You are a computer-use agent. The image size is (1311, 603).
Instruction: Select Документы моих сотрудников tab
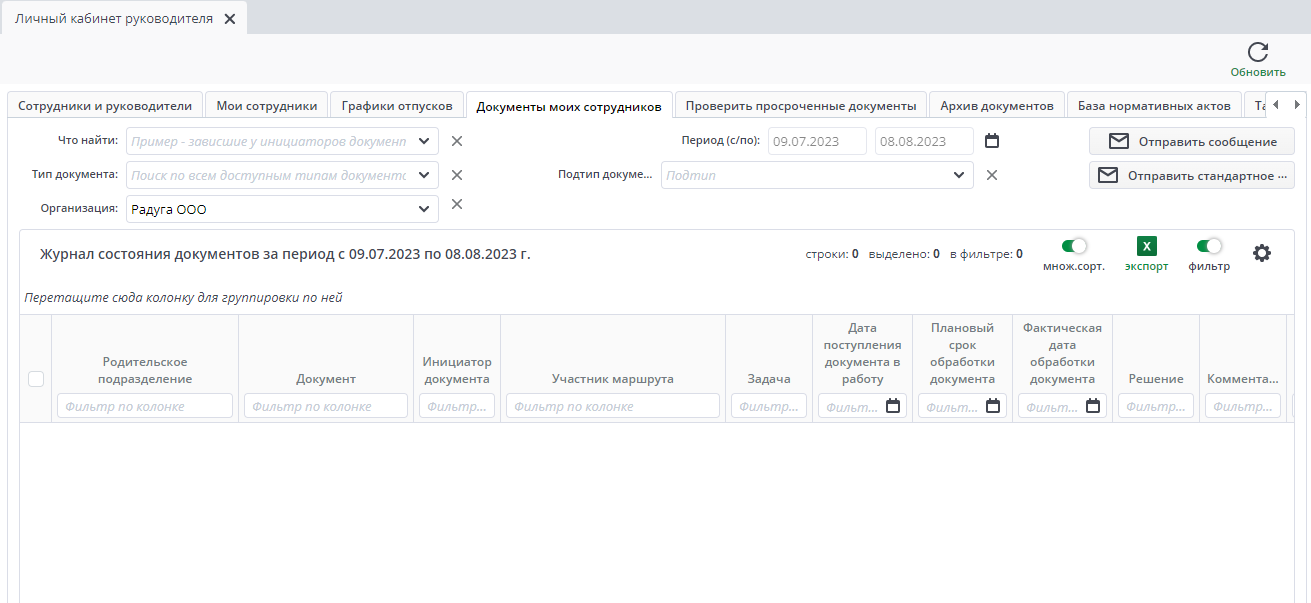(x=569, y=106)
